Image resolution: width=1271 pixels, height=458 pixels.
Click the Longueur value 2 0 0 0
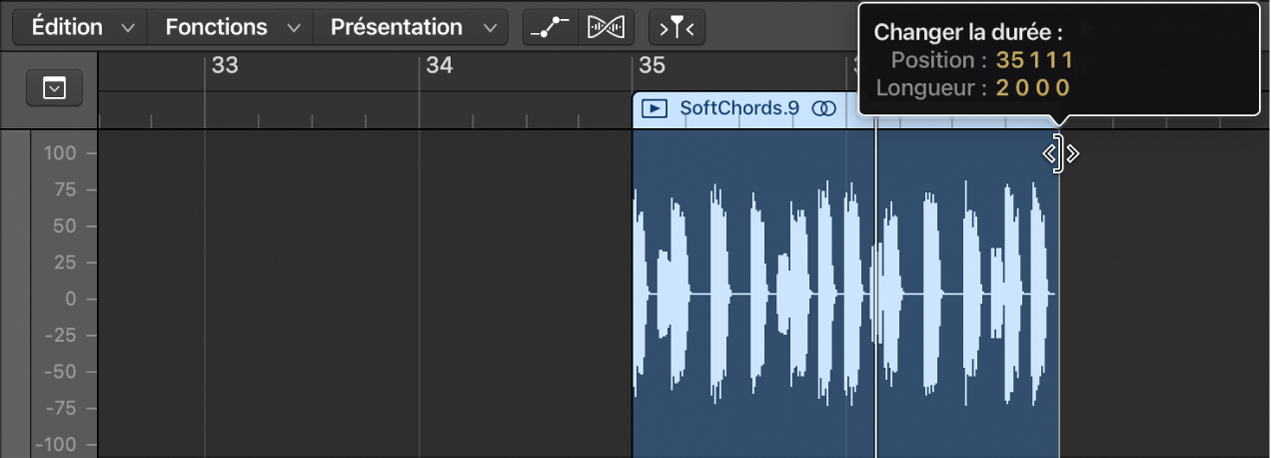click(1032, 87)
